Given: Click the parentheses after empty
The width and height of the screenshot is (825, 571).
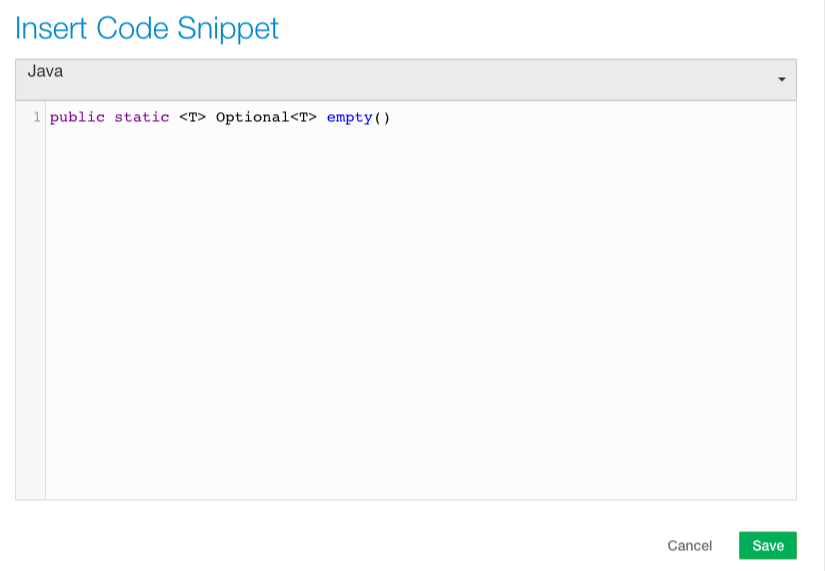Looking at the screenshot, I should [381, 118].
